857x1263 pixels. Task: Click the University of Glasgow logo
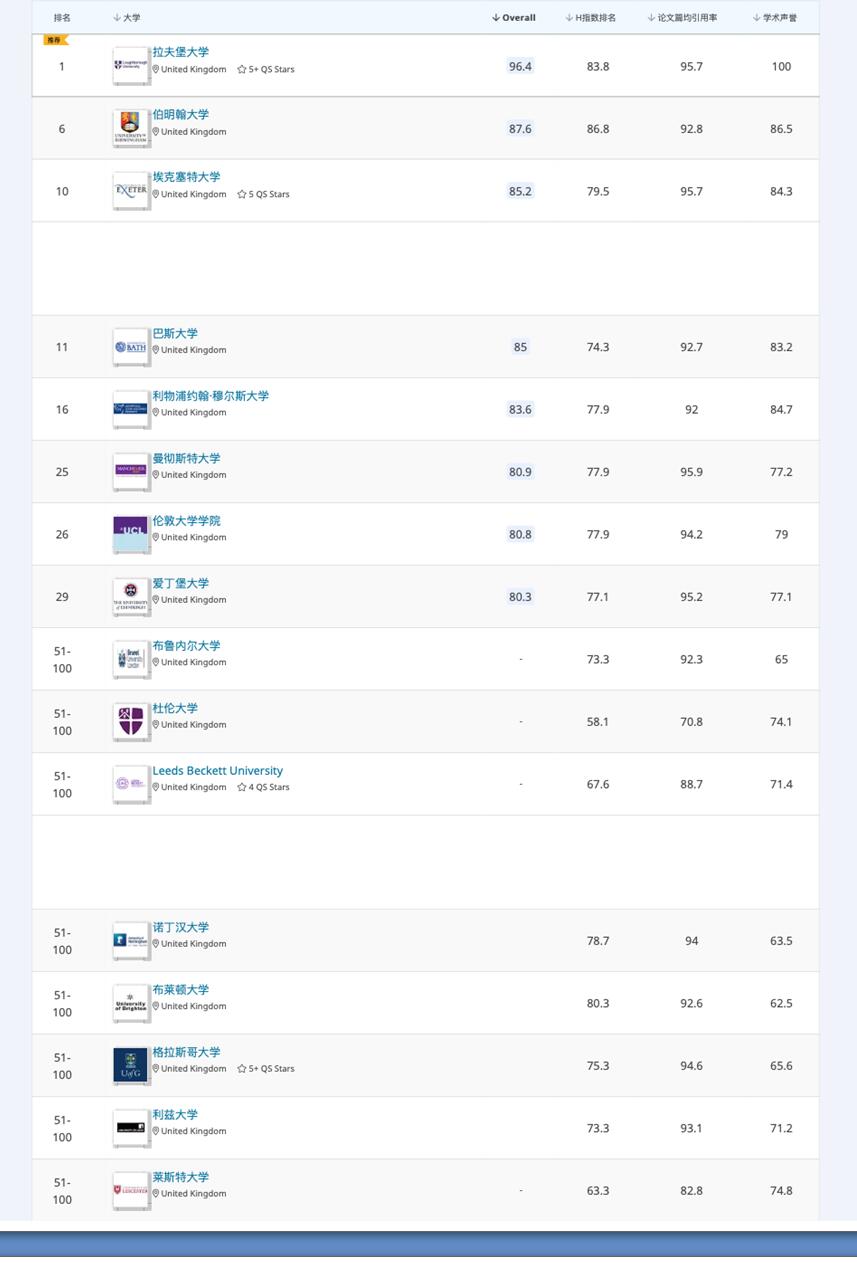(131, 1066)
